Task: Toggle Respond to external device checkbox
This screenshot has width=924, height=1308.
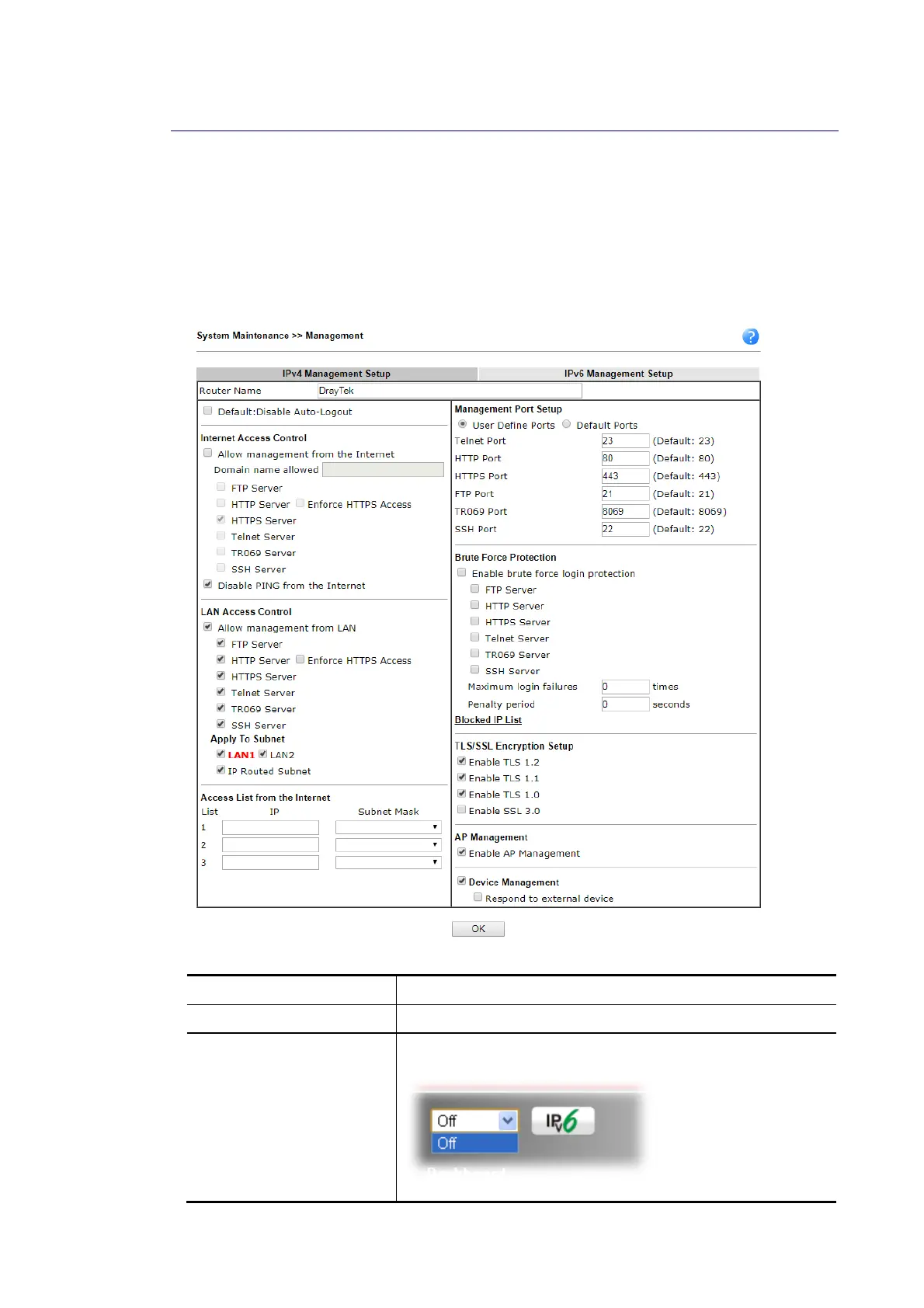Action: point(478,897)
